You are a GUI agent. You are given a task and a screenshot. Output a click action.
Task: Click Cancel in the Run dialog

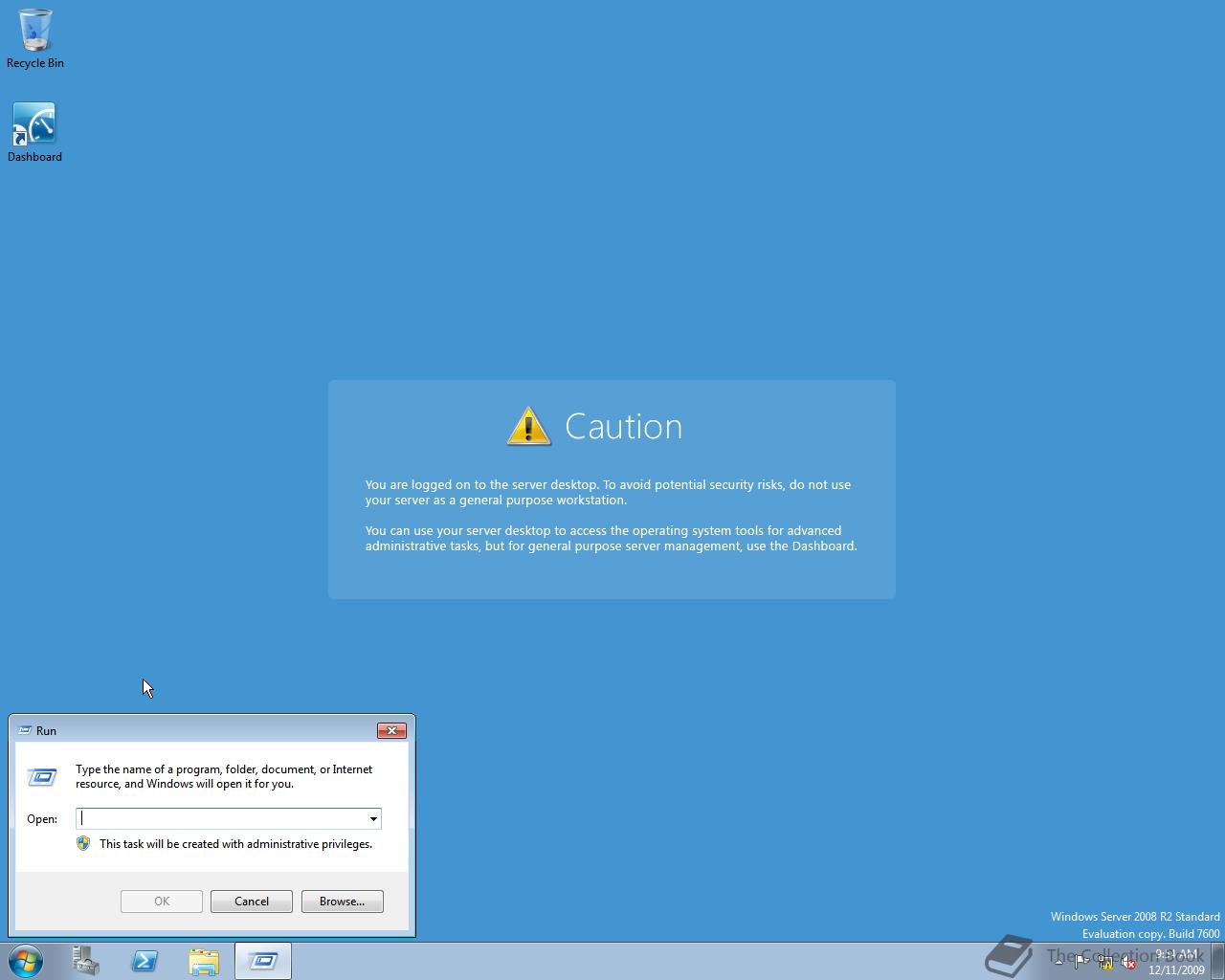252,902
